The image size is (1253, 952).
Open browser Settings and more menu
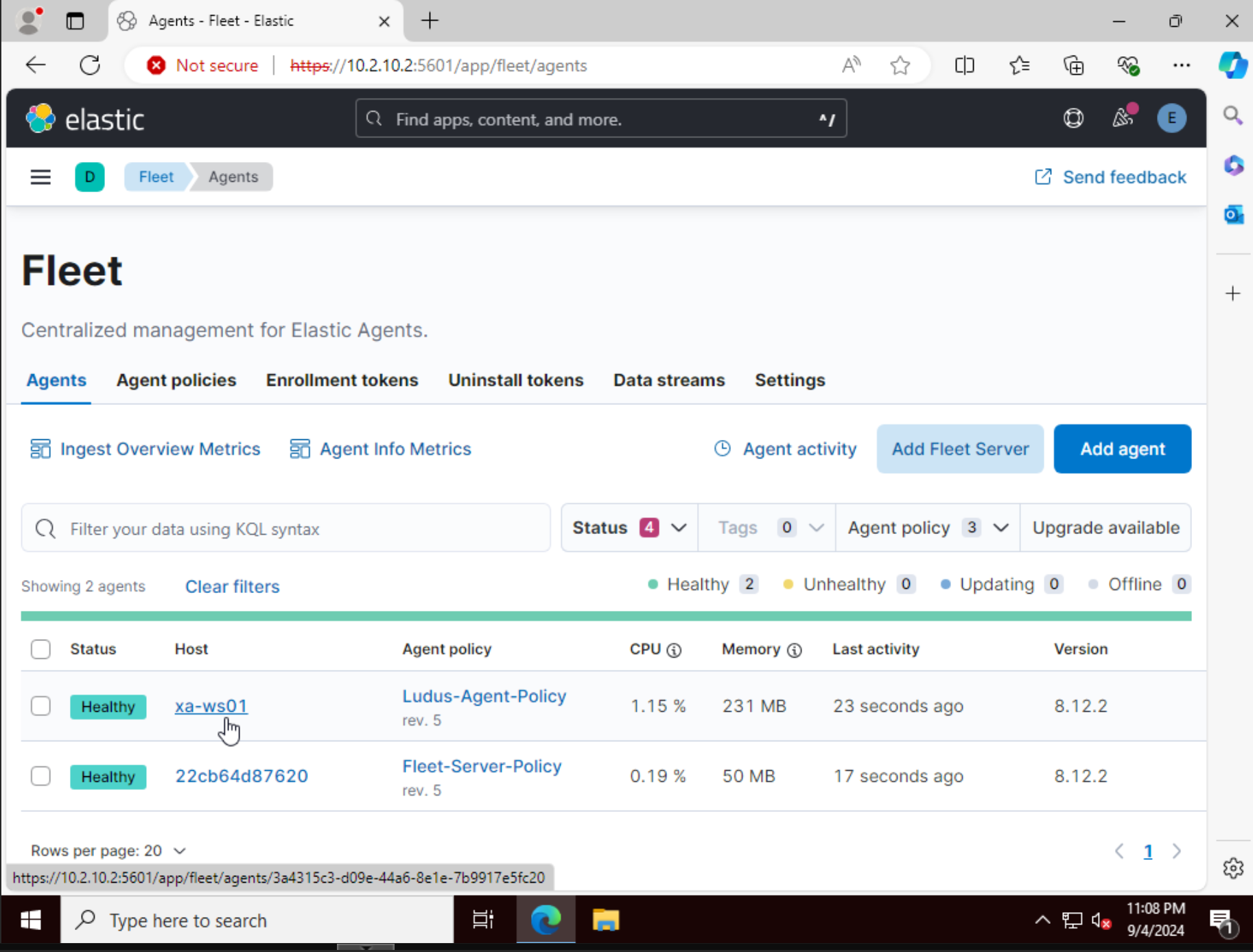(x=1182, y=65)
